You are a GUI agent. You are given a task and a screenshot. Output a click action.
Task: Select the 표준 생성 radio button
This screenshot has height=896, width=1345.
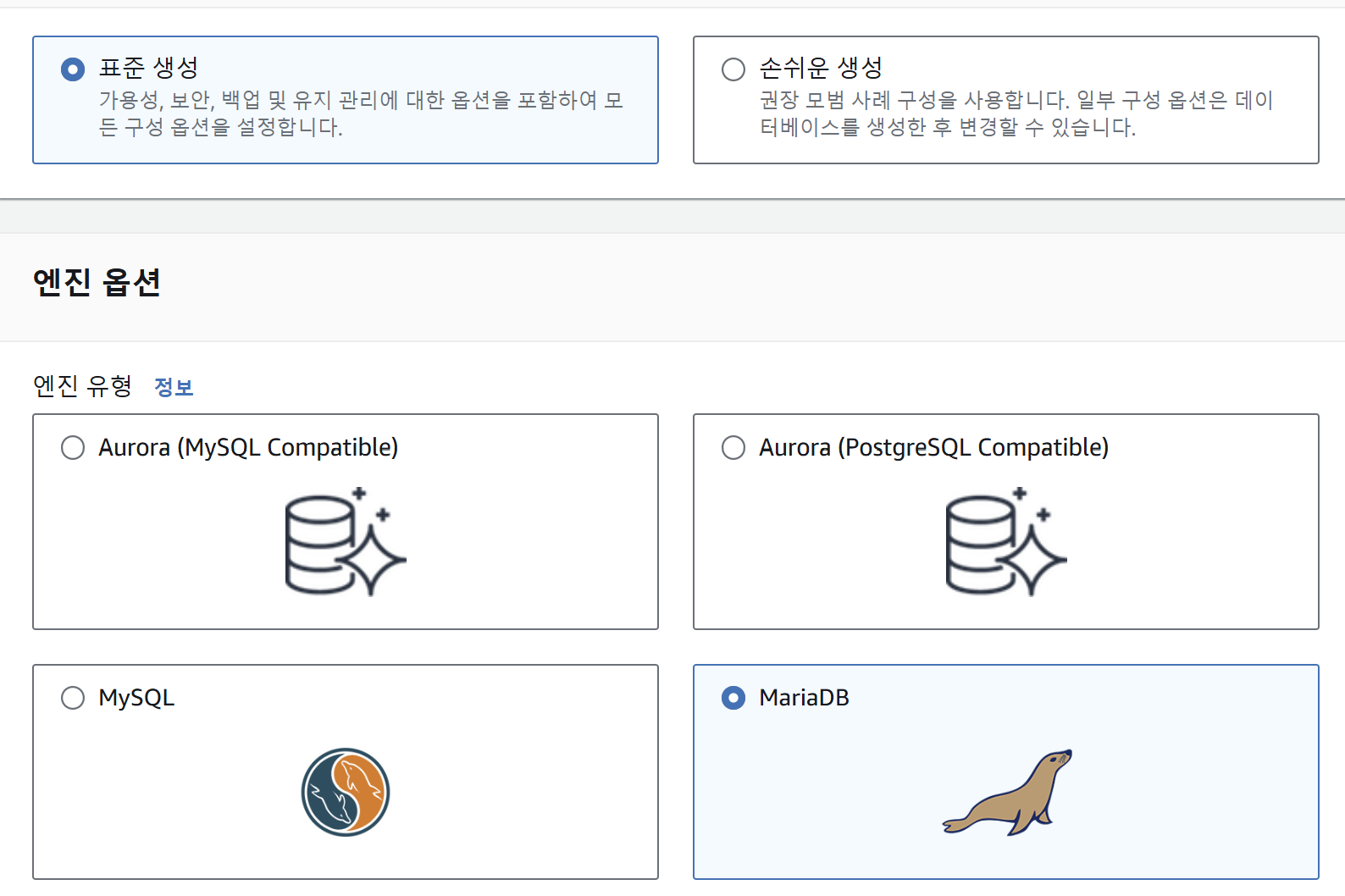coord(73,69)
